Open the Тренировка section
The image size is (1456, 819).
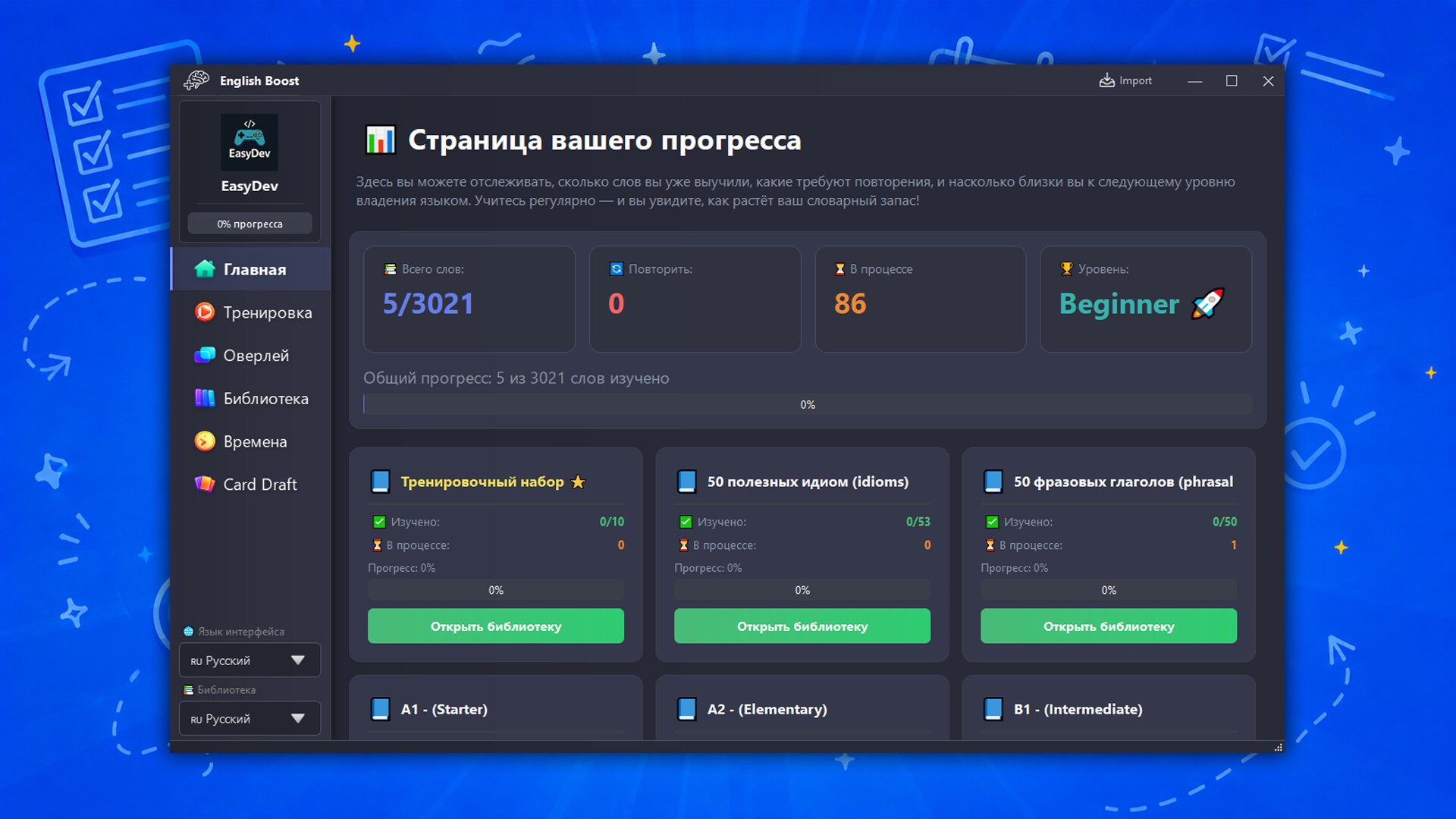[x=251, y=312]
